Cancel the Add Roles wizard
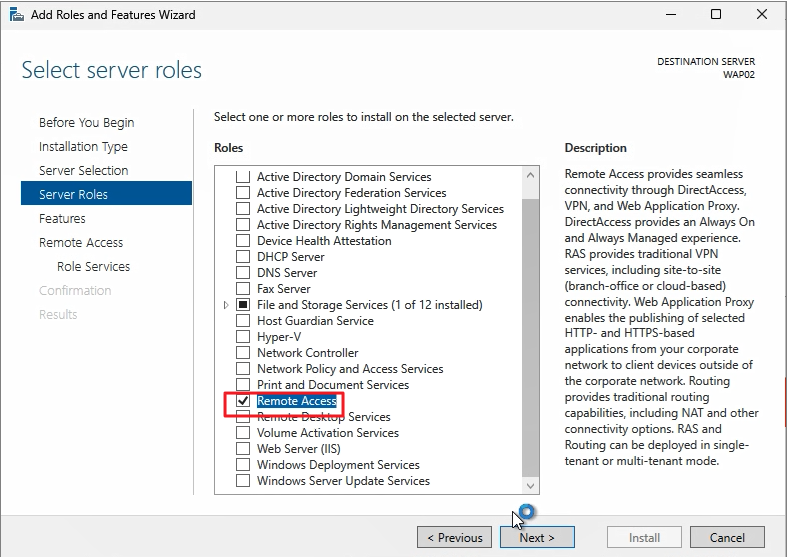Screen dimensions: 787x557 (727, 537)
